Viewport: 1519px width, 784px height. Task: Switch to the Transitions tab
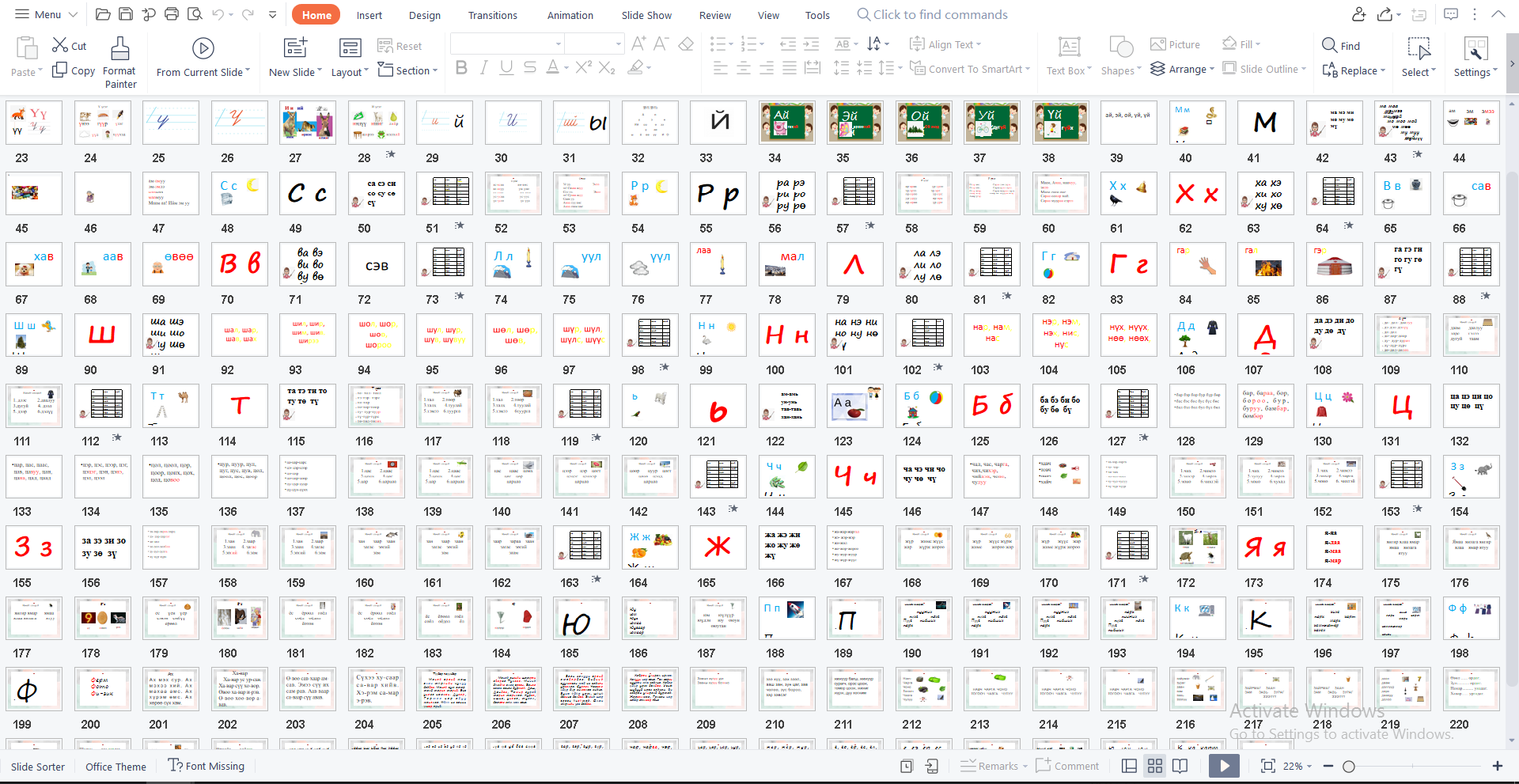[x=492, y=14]
